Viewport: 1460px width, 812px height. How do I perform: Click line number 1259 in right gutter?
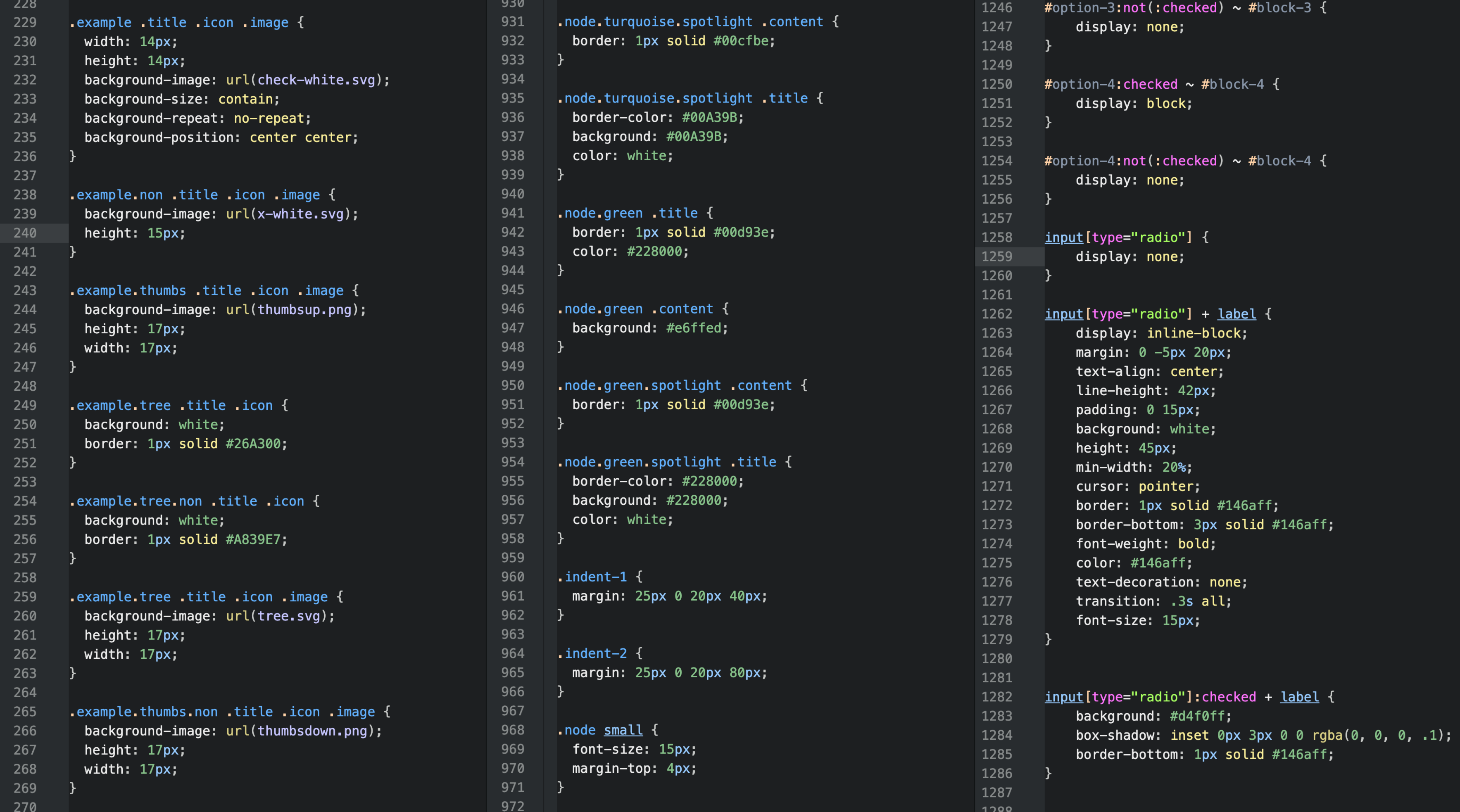996,256
